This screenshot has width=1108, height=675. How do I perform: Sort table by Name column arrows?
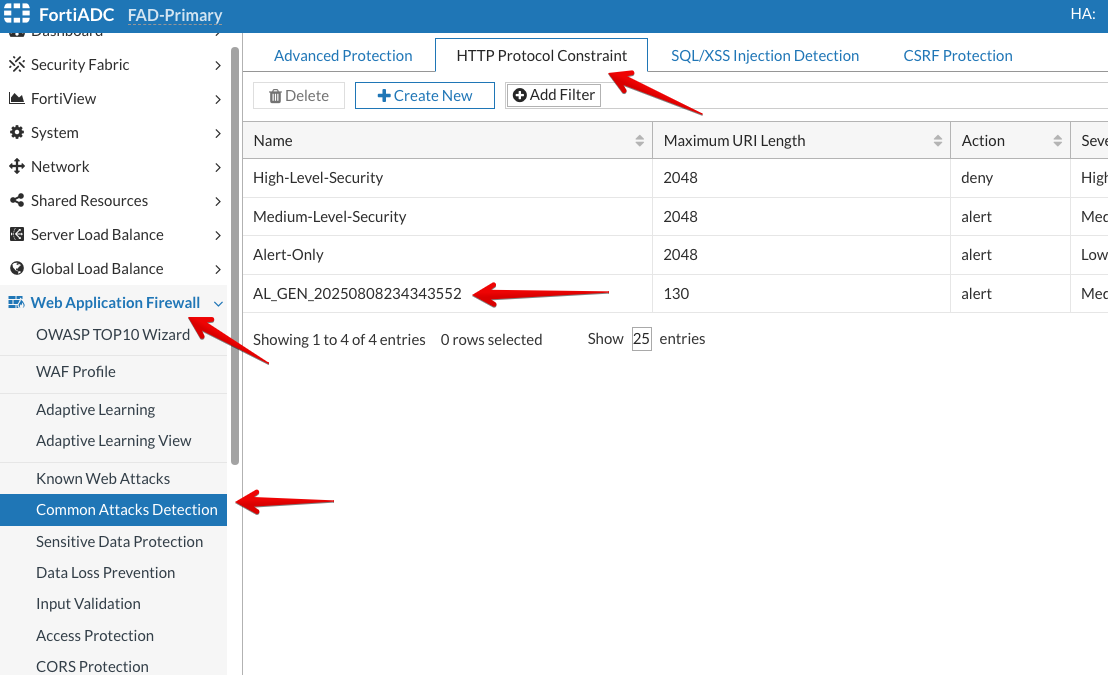[x=639, y=141]
